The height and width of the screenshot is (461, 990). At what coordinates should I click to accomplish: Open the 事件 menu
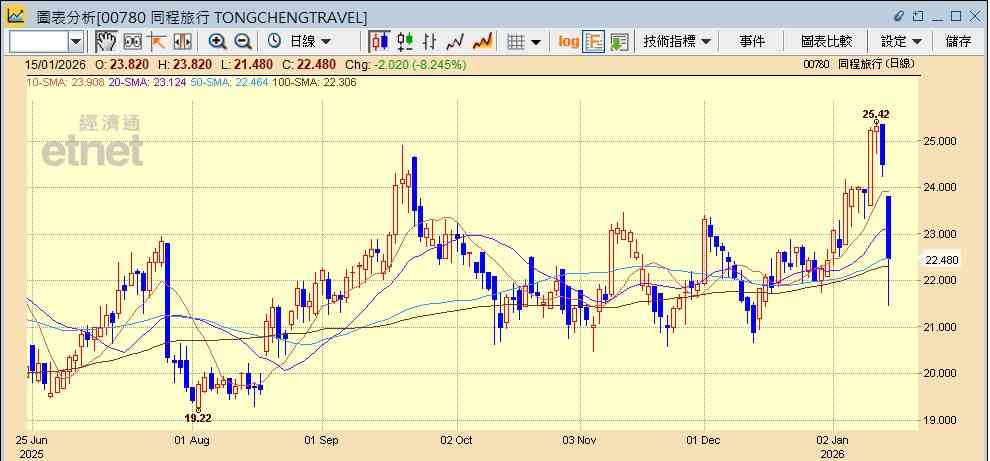(752, 42)
